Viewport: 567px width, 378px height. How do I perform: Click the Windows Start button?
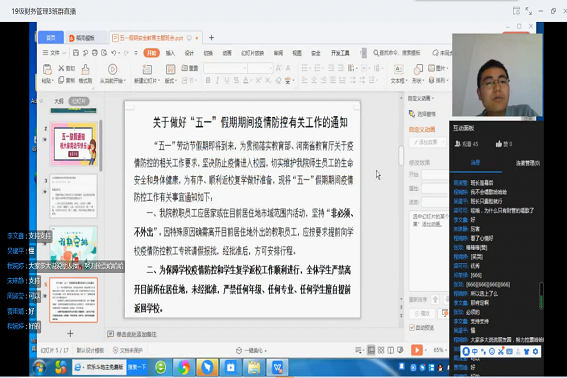point(39,368)
